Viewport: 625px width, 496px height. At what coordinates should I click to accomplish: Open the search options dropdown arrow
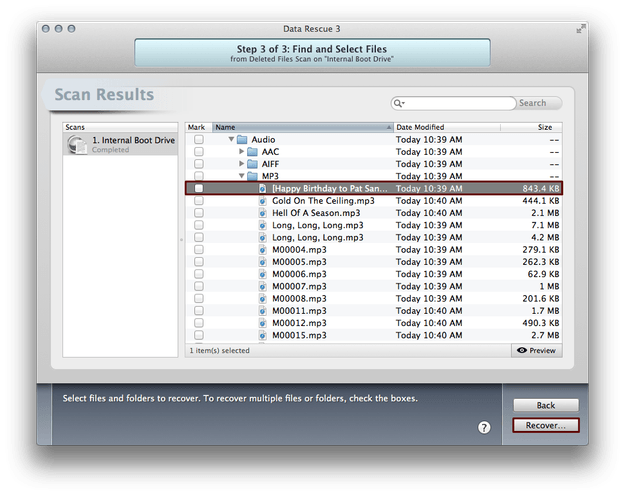[x=403, y=104]
